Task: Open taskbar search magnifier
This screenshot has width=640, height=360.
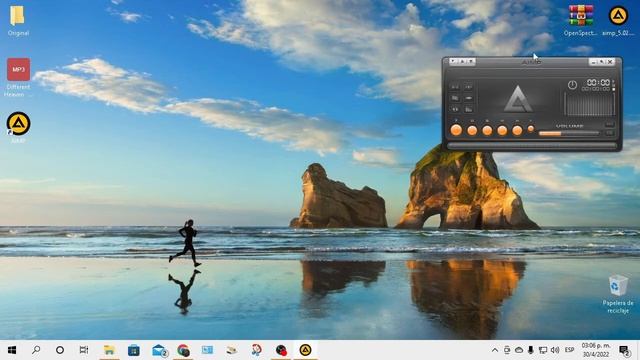Action: (x=36, y=350)
